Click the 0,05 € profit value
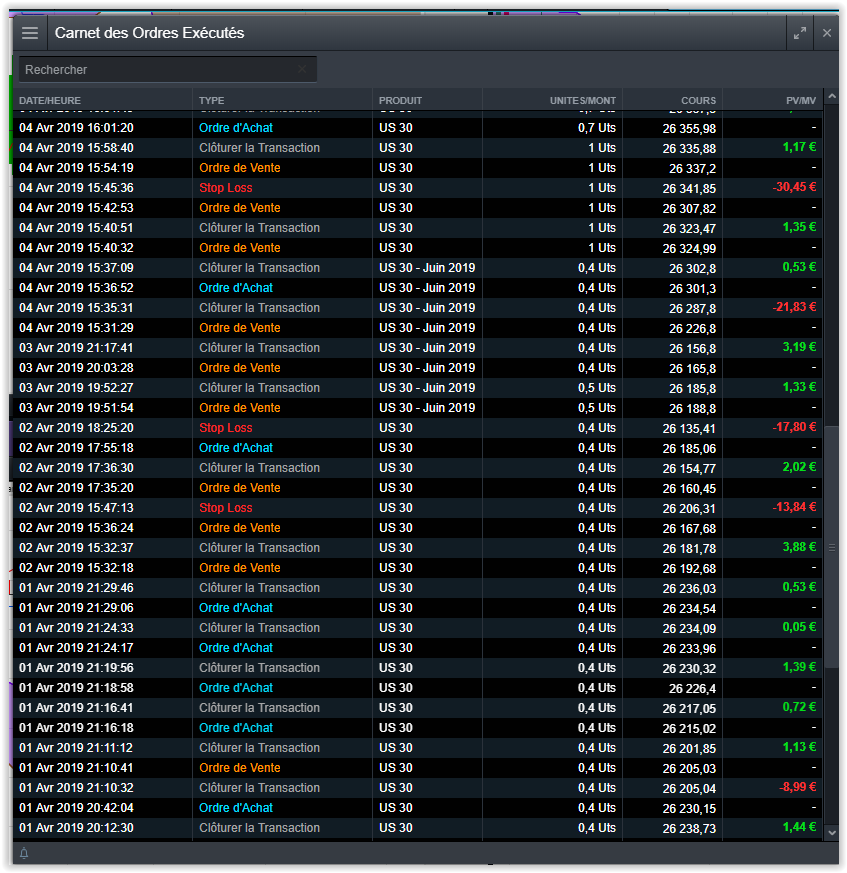This screenshot has height=873, width=847. 799,627
